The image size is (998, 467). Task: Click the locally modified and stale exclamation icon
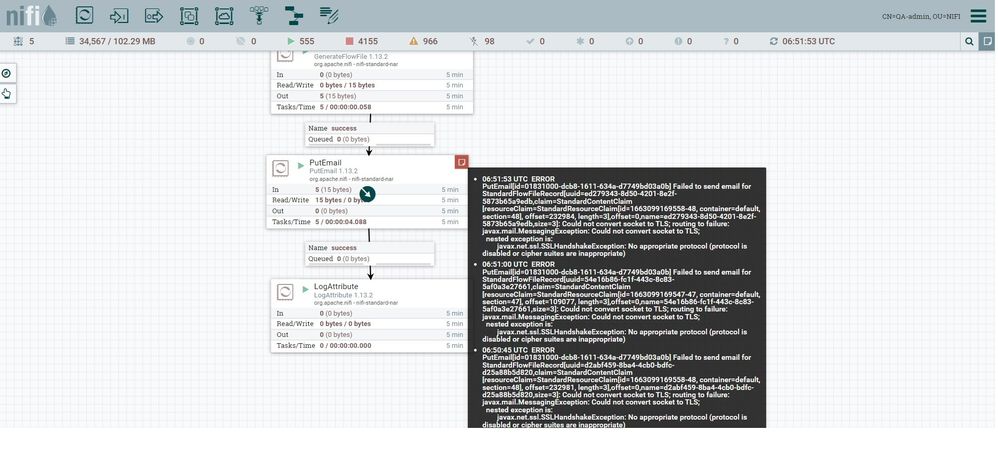click(678, 41)
